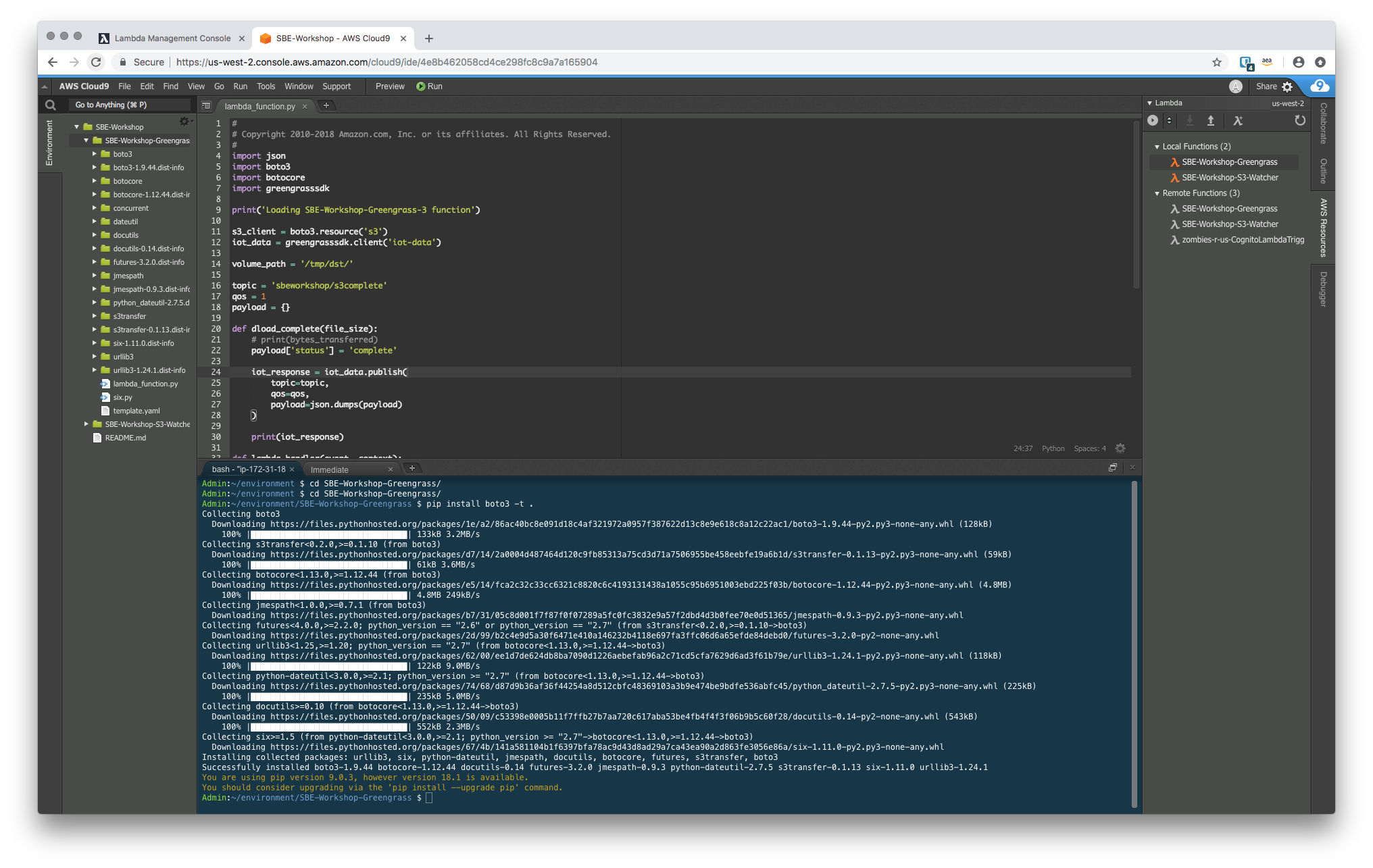This screenshot has width=1373, height=868.
Task: Click the Preview button
Action: tap(390, 86)
